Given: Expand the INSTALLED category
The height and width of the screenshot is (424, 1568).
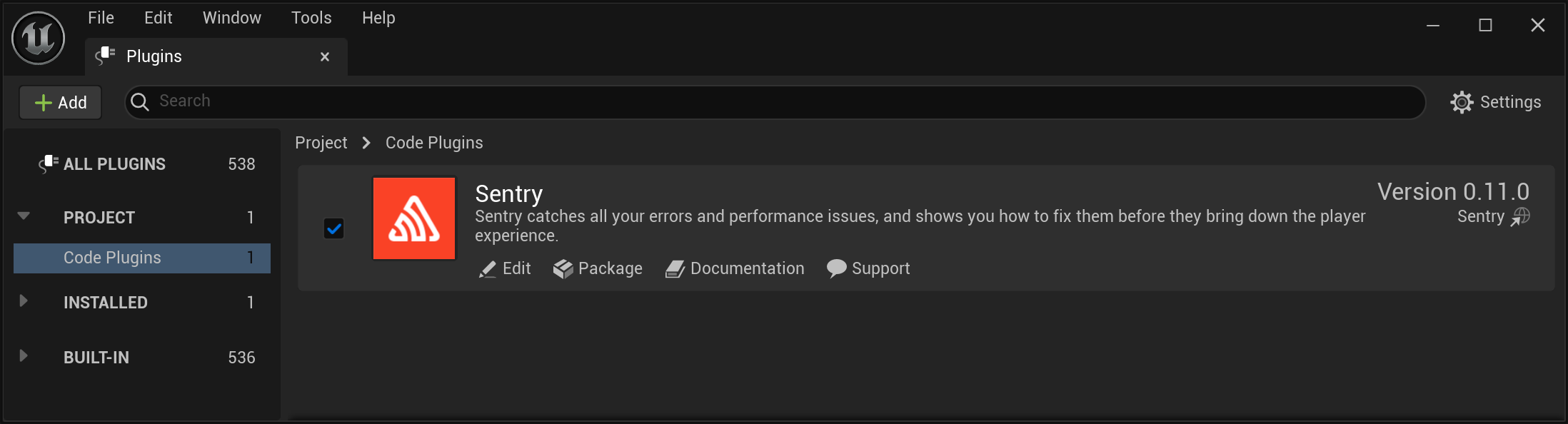Looking at the screenshot, I should point(24,301).
